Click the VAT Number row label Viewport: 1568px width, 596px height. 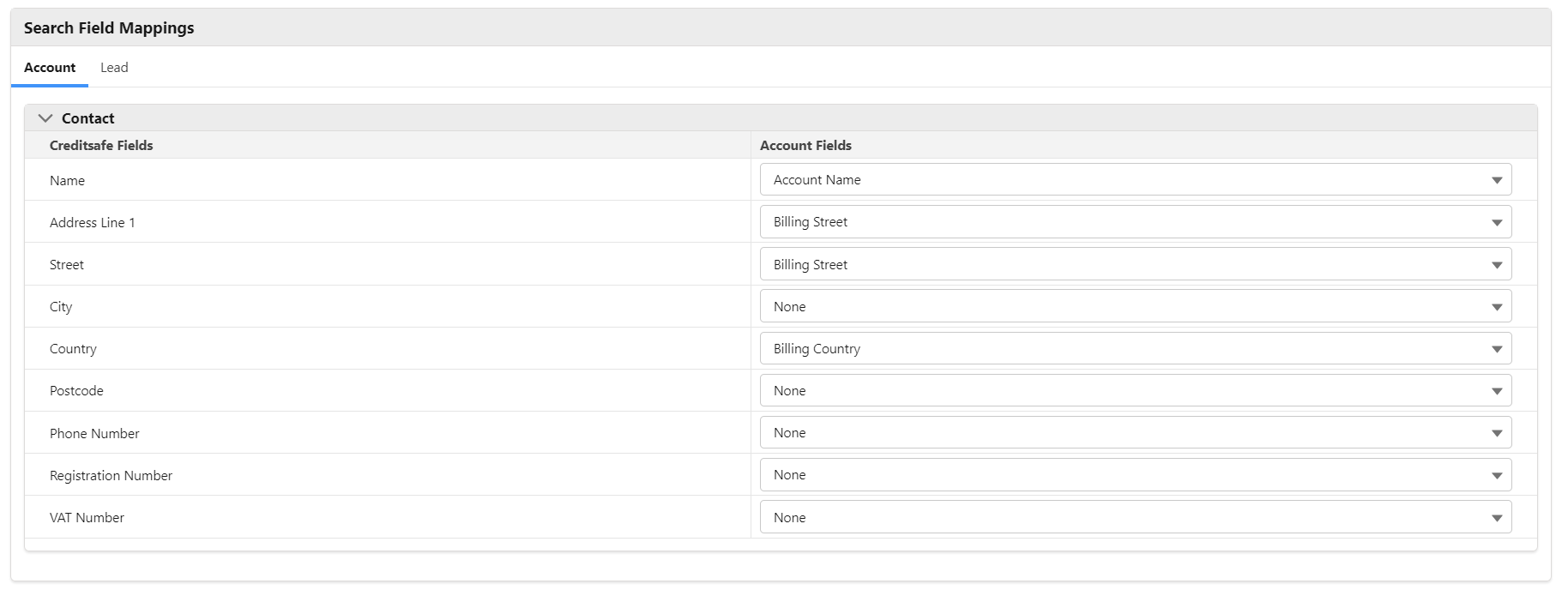(x=87, y=518)
